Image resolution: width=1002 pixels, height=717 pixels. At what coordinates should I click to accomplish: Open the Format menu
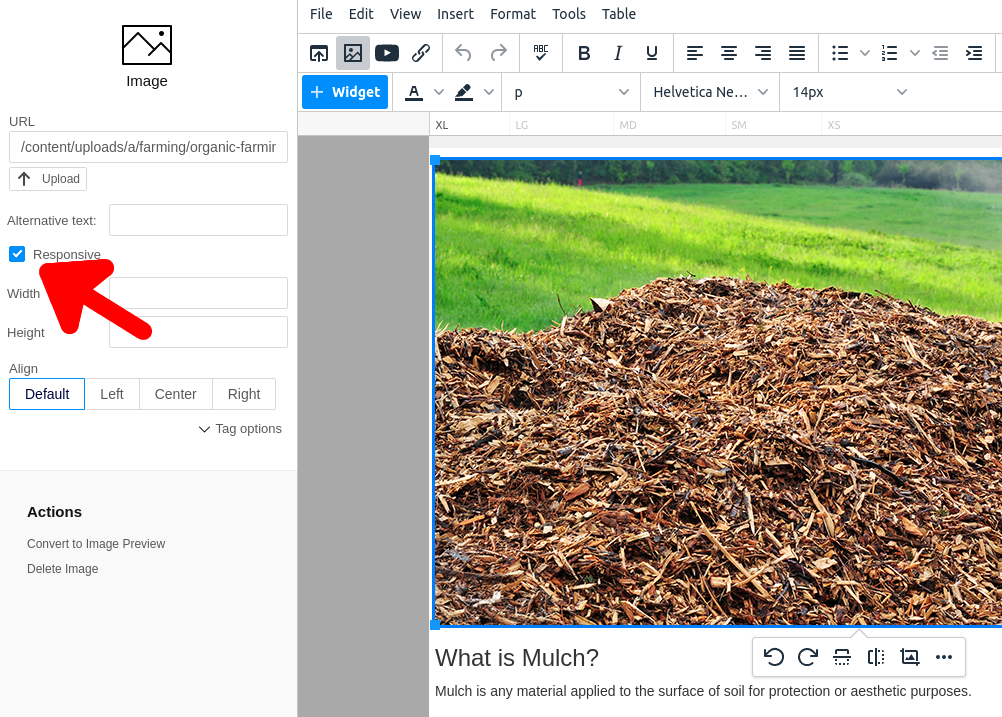513,14
